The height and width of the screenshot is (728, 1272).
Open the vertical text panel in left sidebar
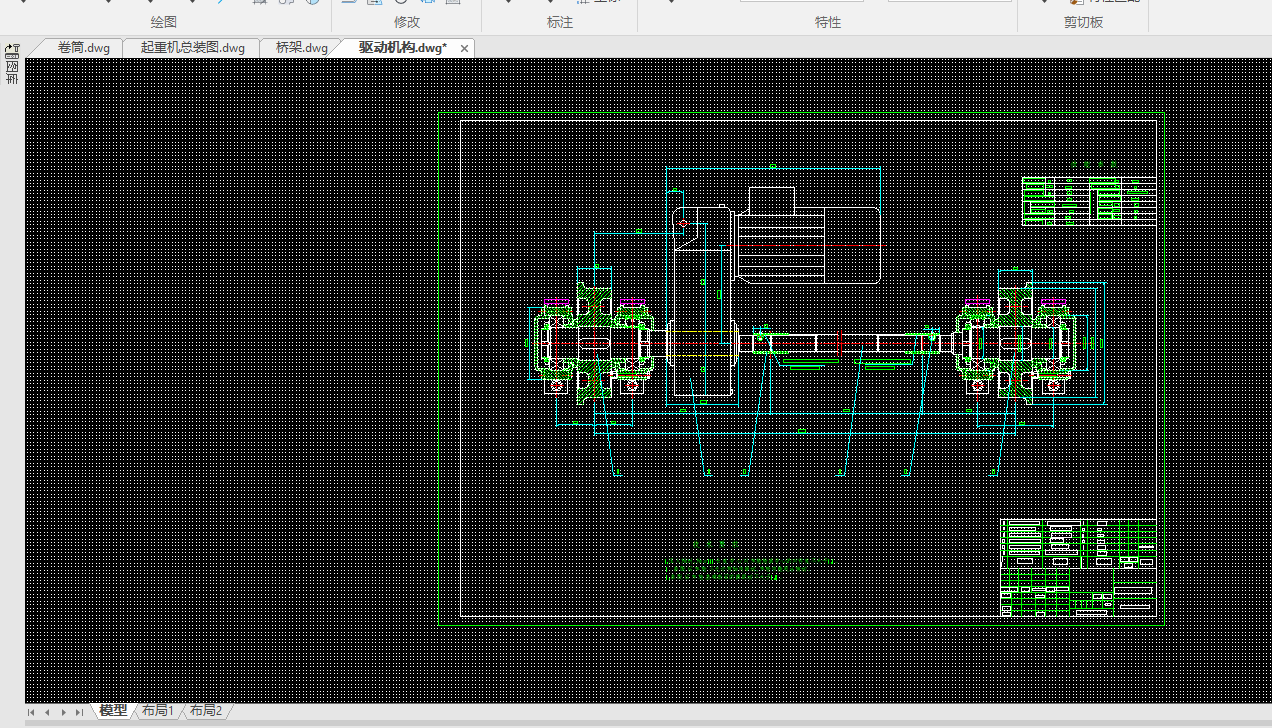[12, 73]
